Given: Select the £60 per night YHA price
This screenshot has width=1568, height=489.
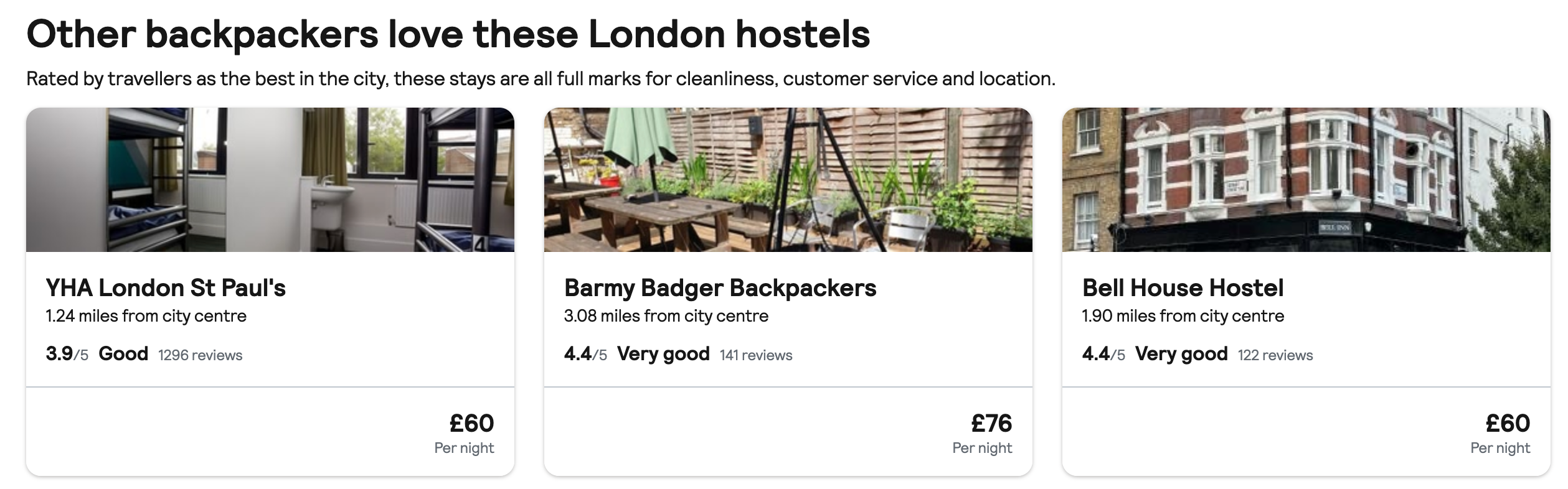Looking at the screenshot, I should [x=470, y=424].
